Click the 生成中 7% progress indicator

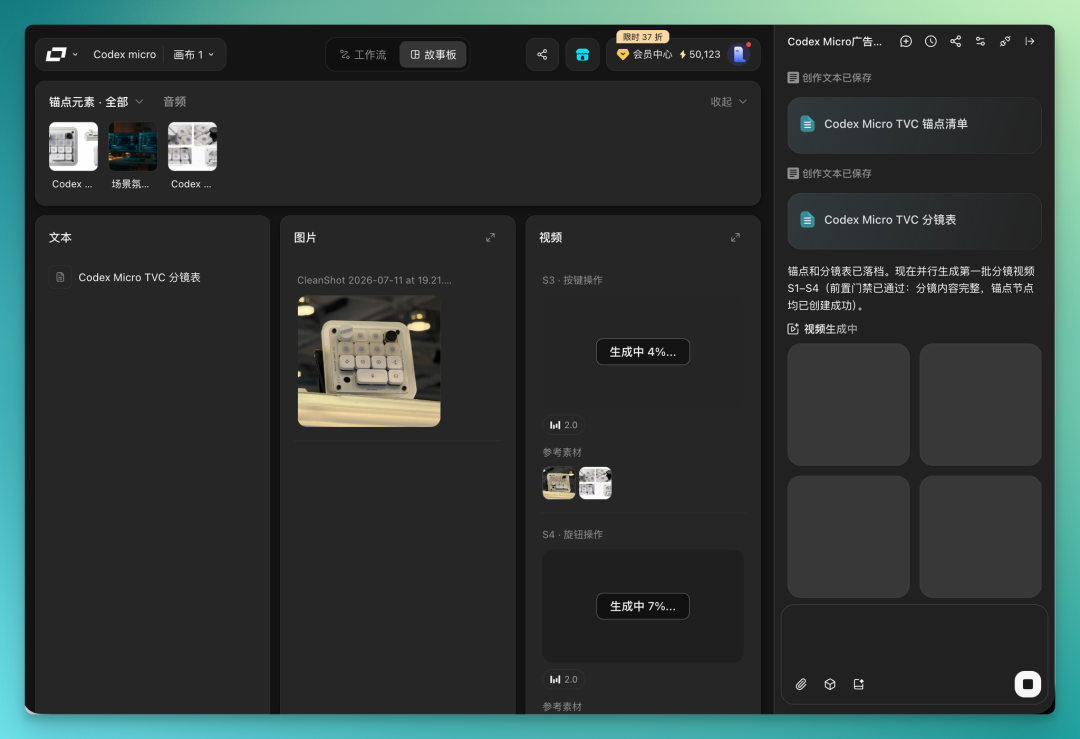point(643,606)
